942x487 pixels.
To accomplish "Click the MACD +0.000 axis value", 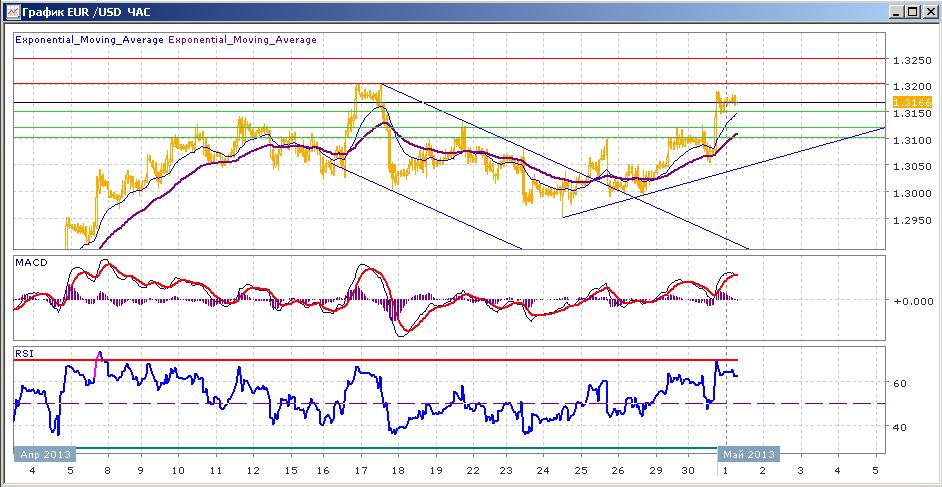I will point(914,301).
